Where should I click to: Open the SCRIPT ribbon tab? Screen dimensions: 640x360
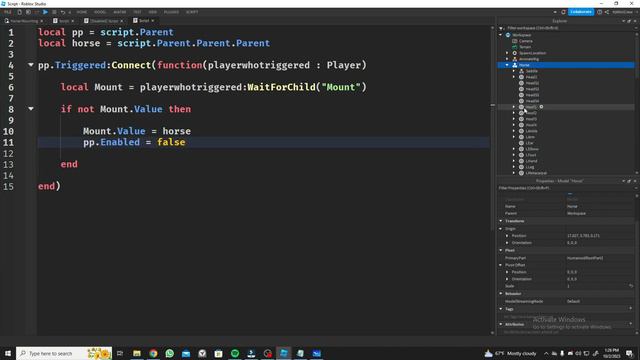click(192, 12)
